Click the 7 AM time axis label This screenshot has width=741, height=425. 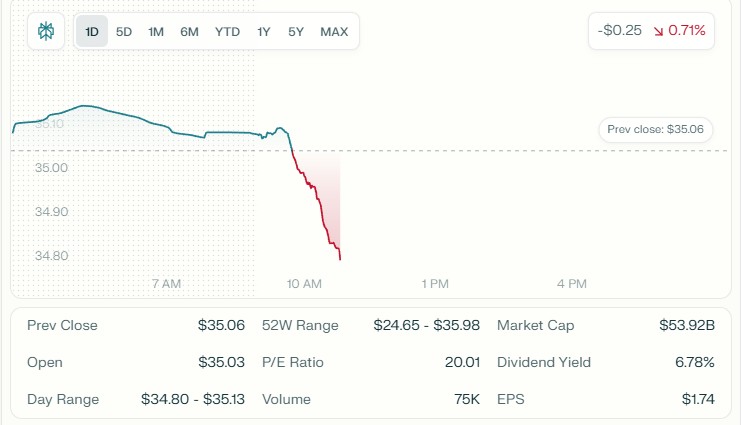166,284
